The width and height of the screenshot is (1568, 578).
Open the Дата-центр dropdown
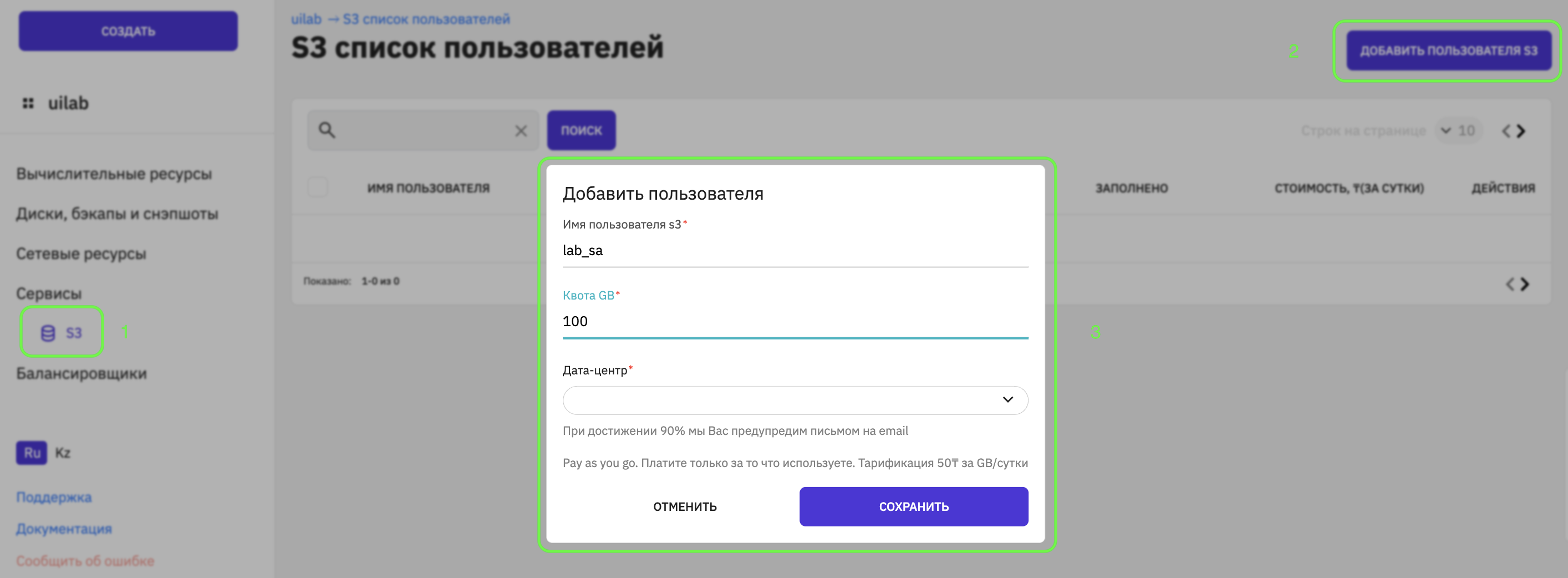[x=795, y=399]
